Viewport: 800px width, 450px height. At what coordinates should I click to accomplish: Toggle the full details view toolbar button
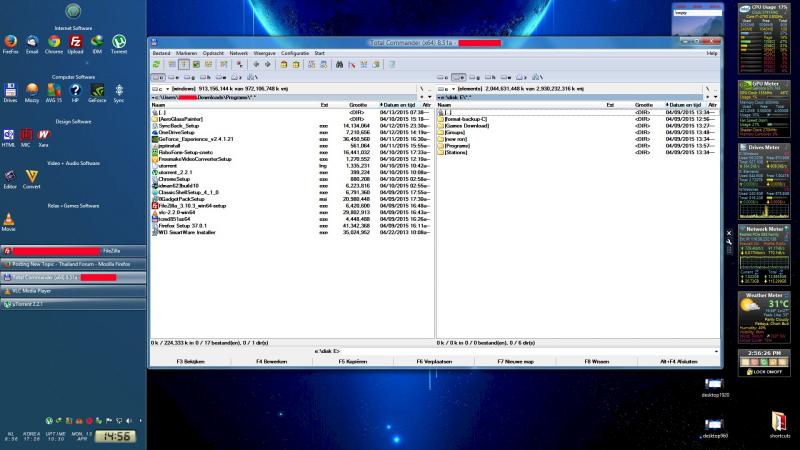184,65
